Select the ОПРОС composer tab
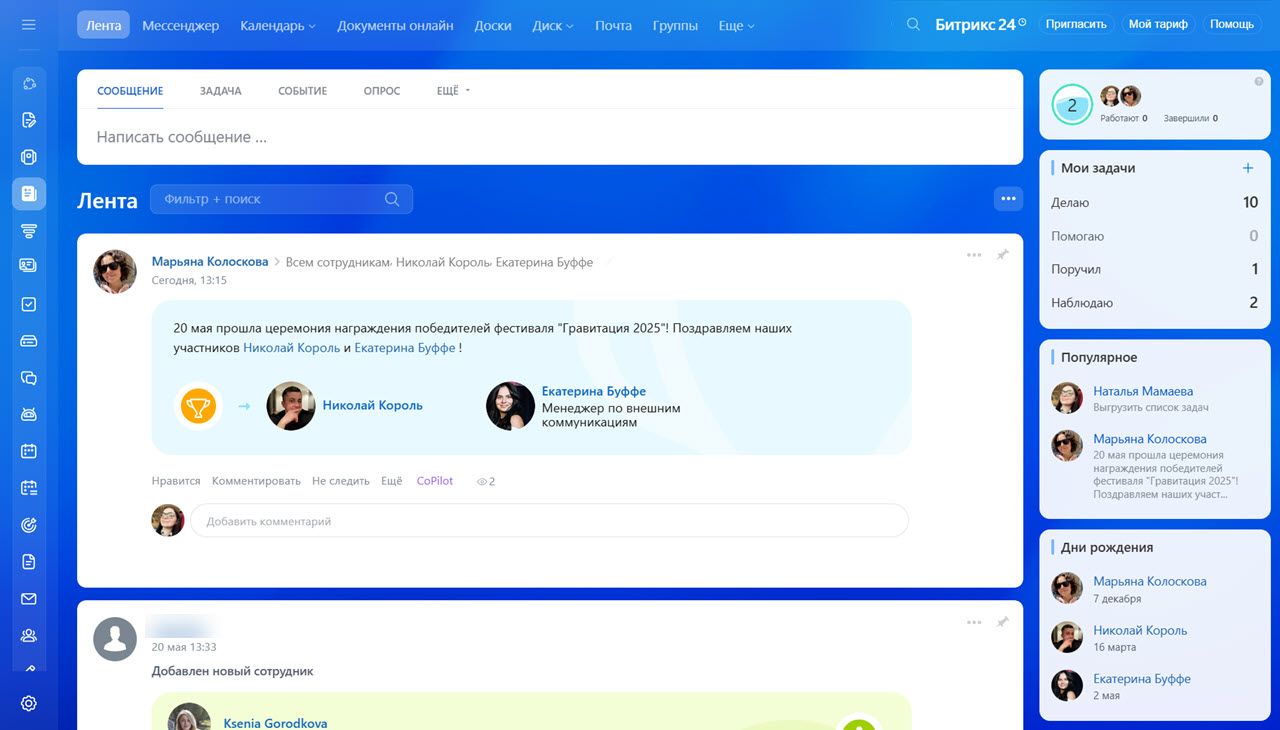 pyautogui.click(x=382, y=91)
